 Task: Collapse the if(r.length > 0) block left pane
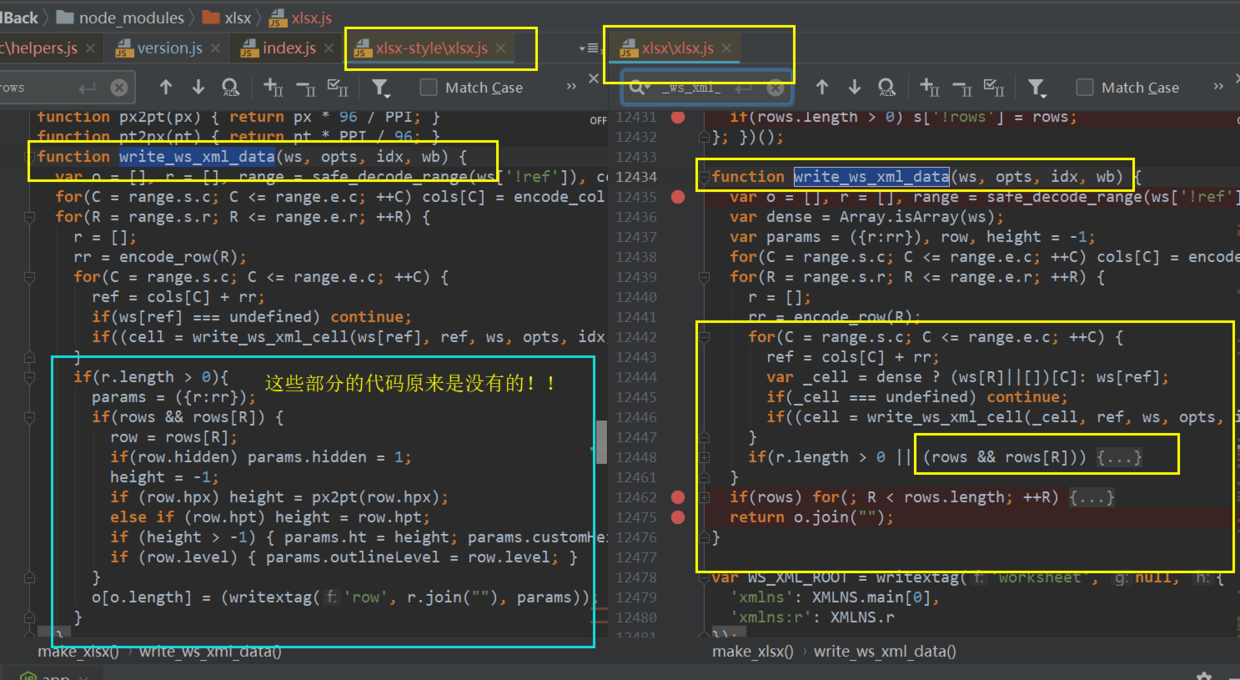(30, 377)
